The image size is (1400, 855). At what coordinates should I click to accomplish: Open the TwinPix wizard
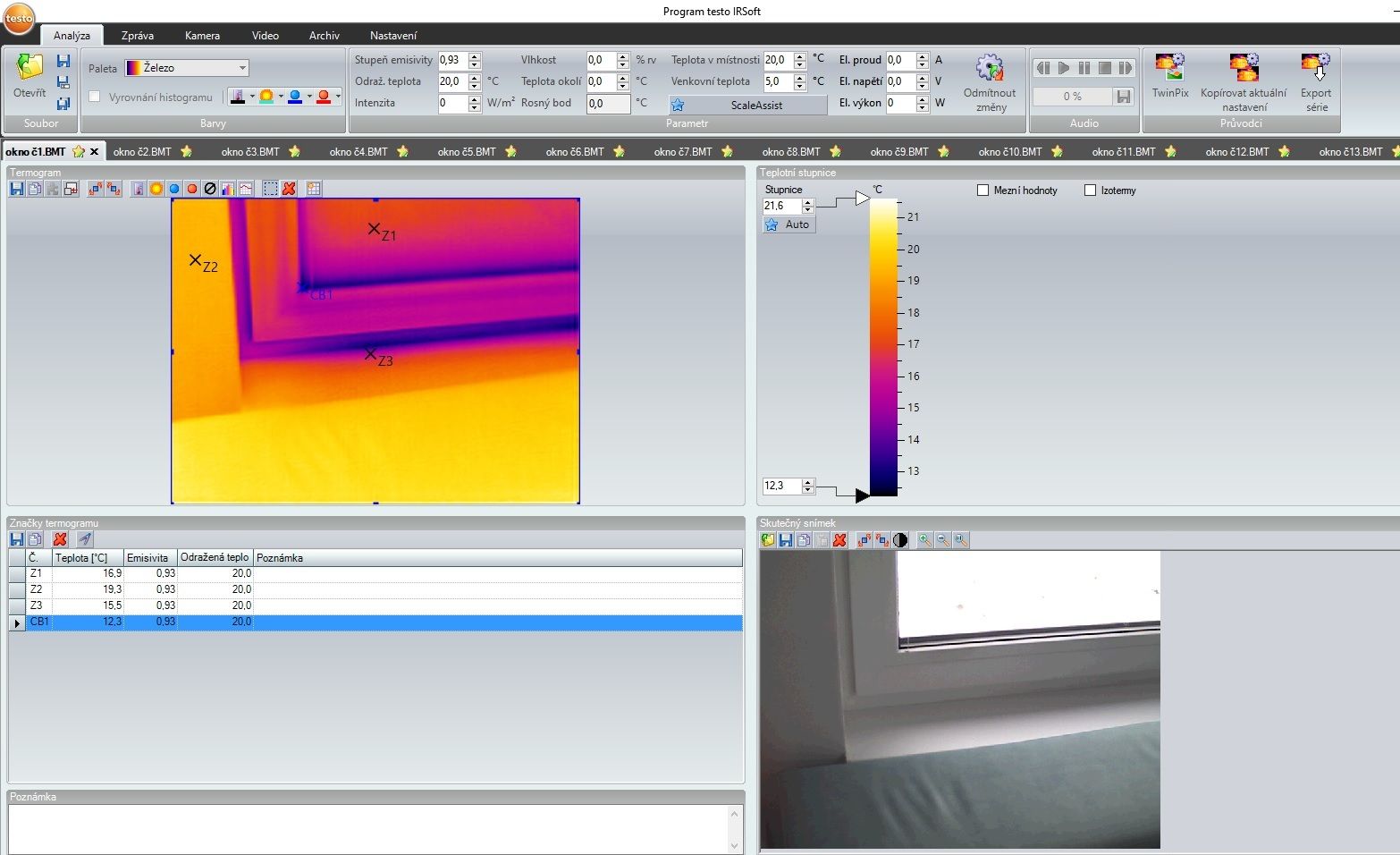click(x=1169, y=68)
